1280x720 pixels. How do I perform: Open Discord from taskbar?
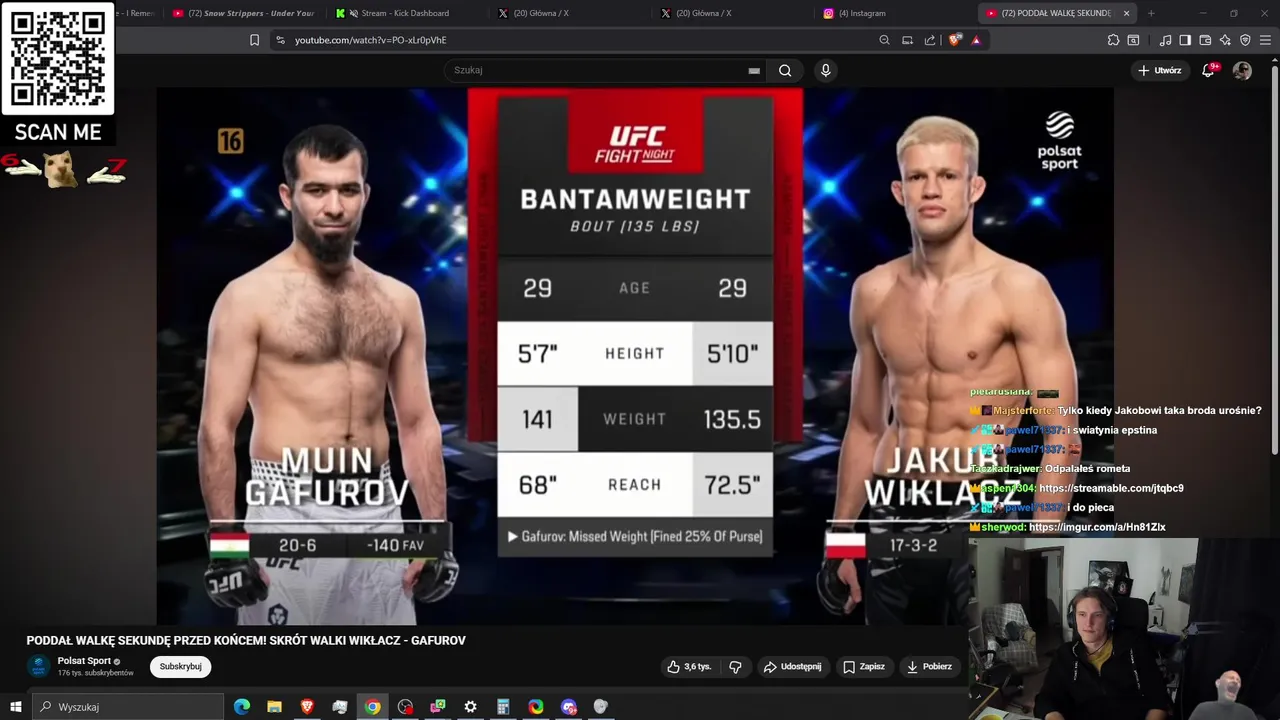click(x=569, y=707)
